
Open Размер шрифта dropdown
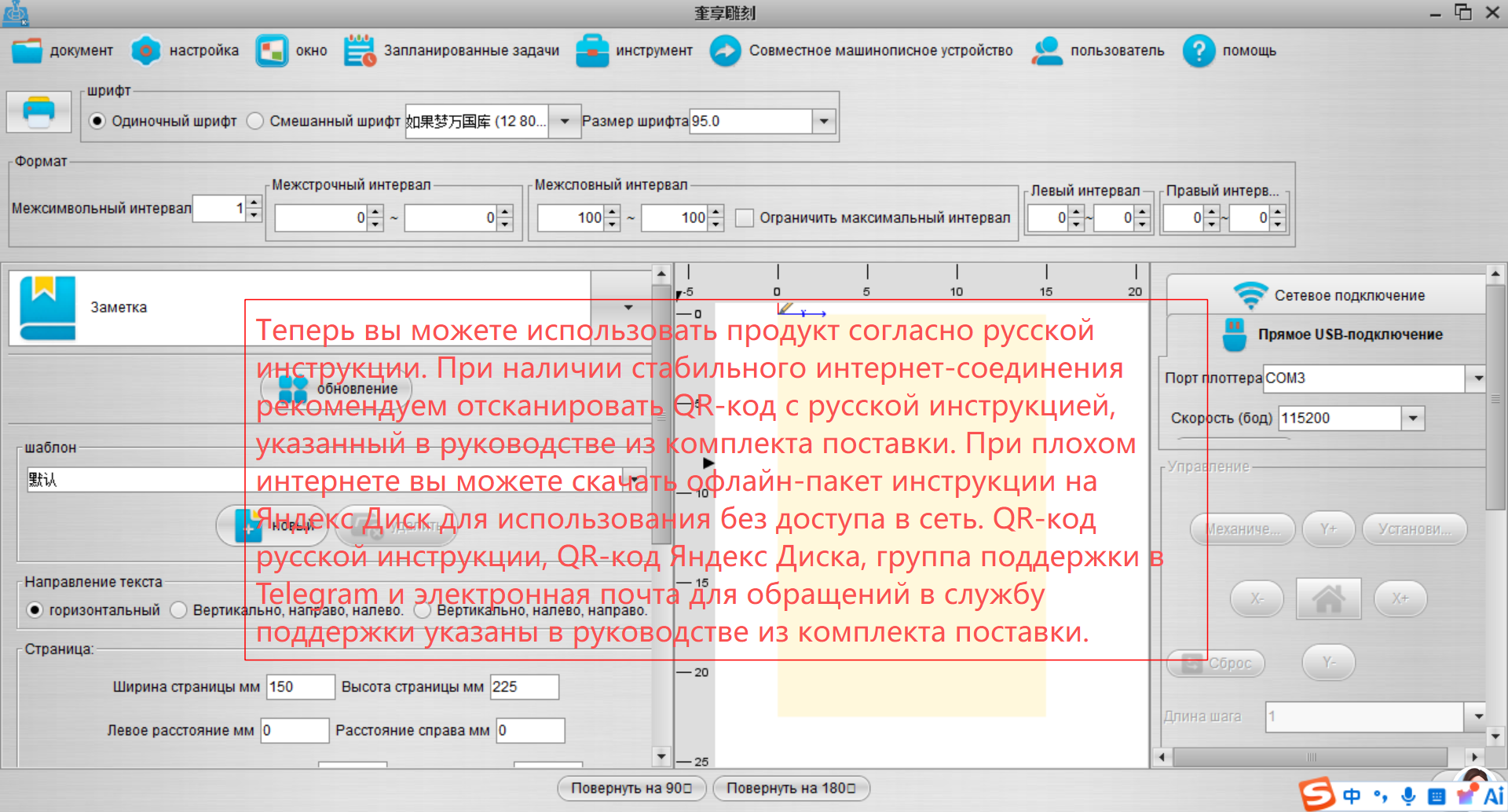click(824, 121)
